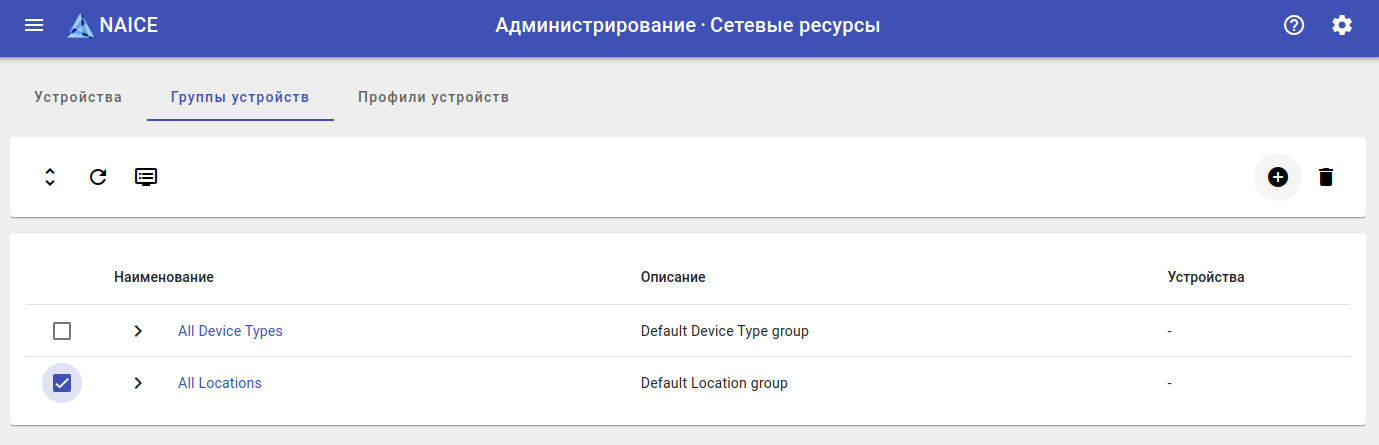Uncheck the All Locations checkbox
The width and height of the screenshot is (1379, 445).
click(62, 383)
